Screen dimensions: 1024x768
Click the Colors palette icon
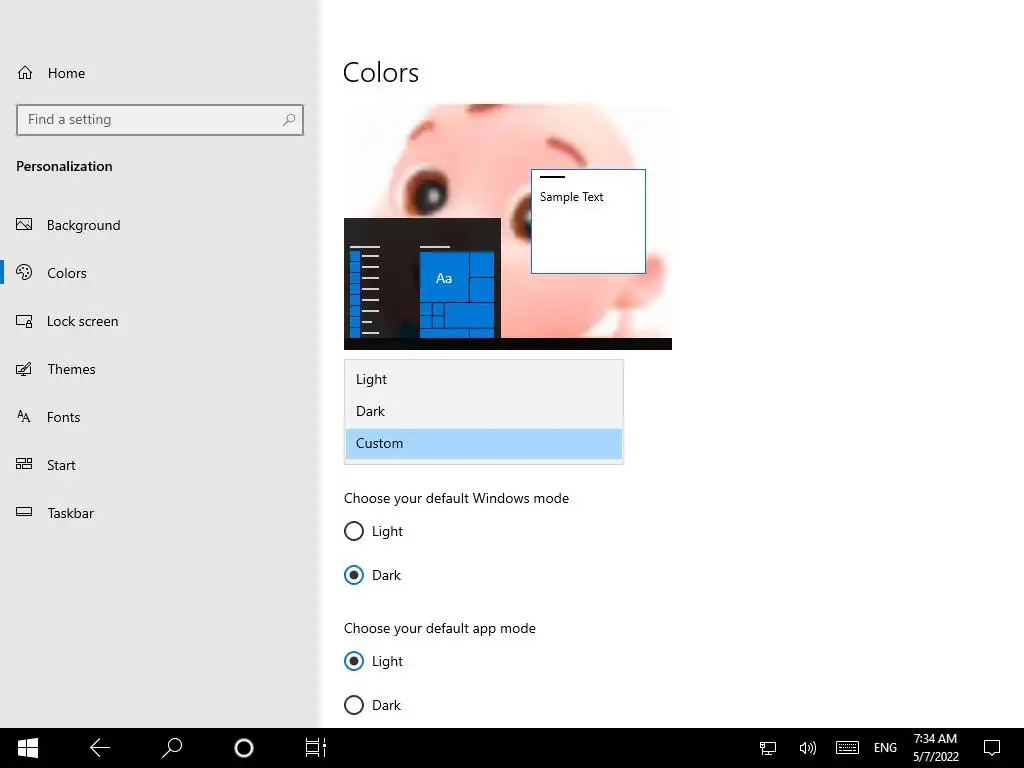coord(24,272)
